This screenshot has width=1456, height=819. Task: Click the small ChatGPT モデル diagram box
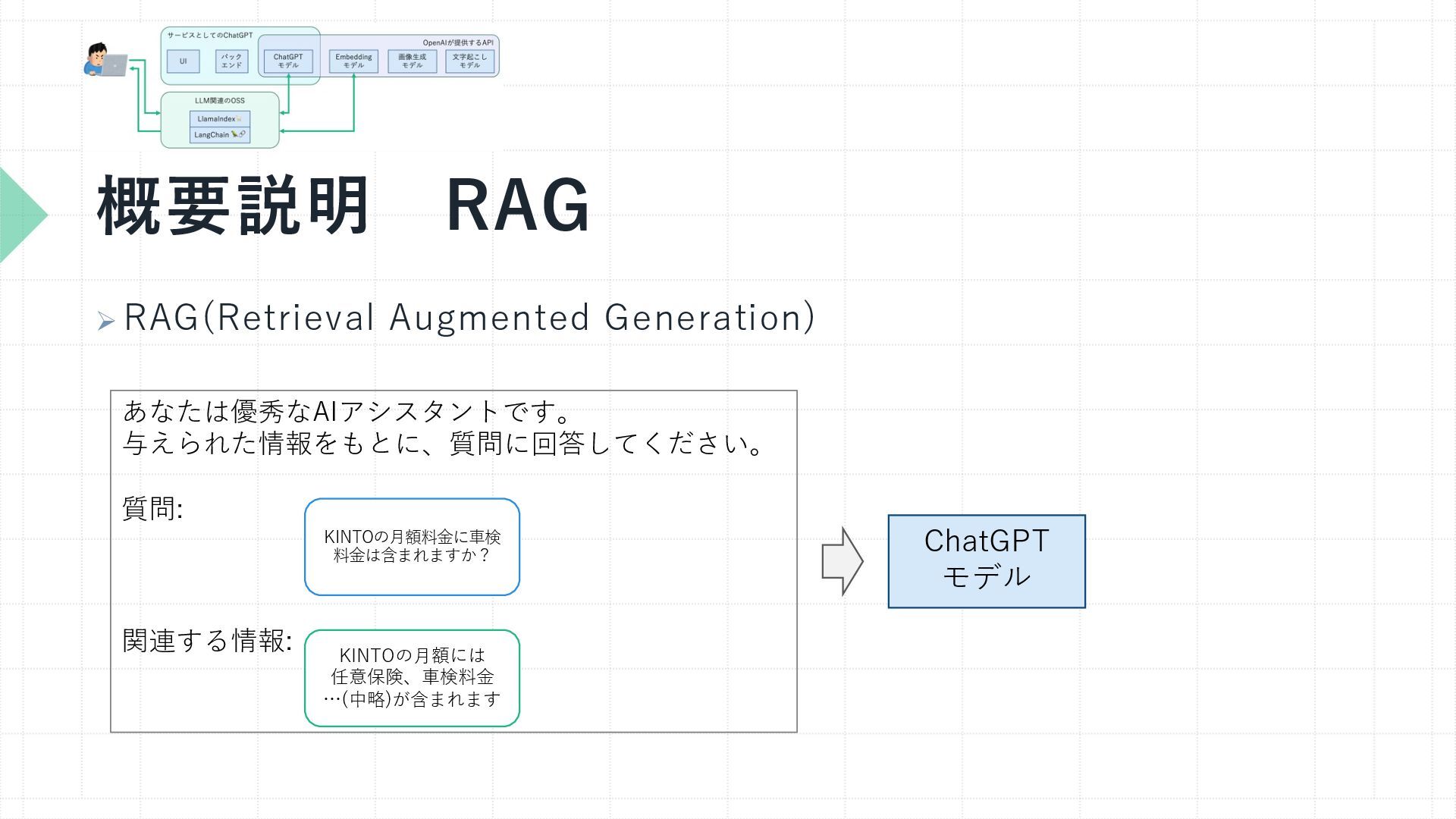(x=288, y=61)
